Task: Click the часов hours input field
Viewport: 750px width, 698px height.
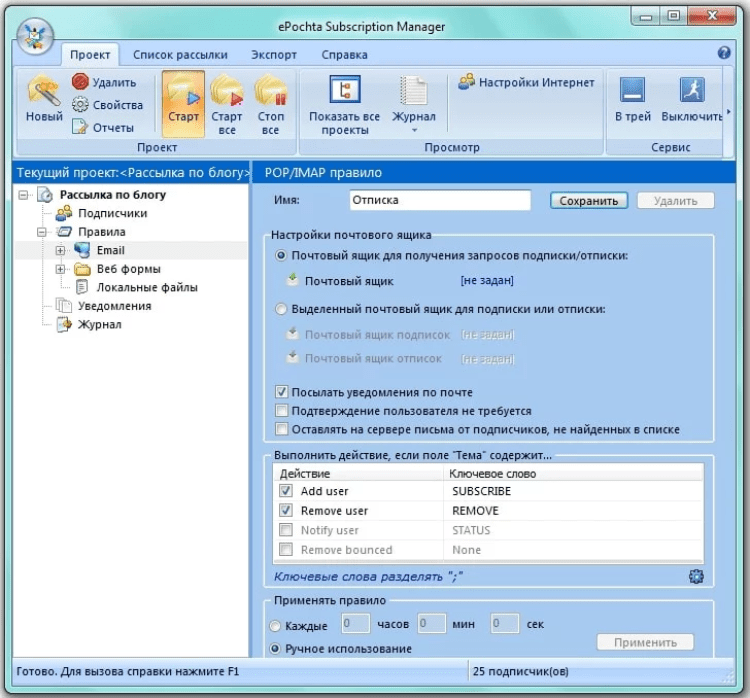Action: tap(355, 623)
